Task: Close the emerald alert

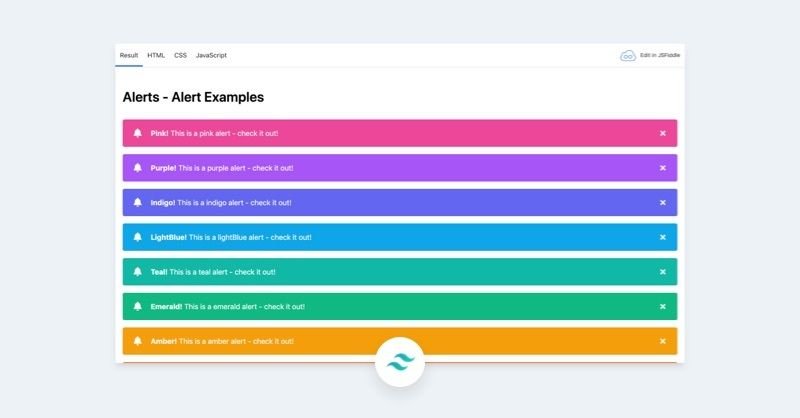Action: click(x=663, y=306)
